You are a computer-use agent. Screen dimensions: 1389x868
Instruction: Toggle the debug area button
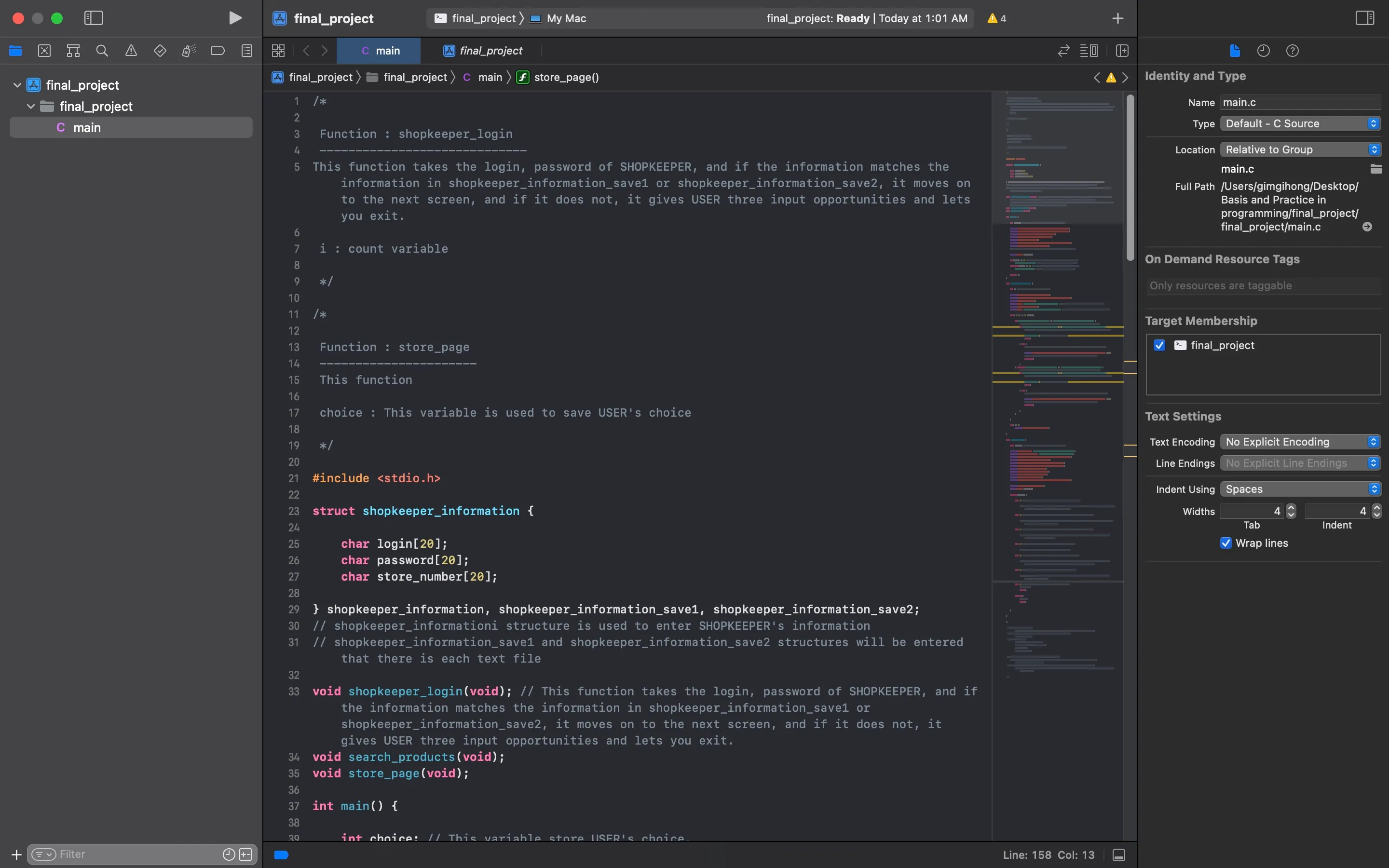pyautogui.click(x=1118, y=855)
